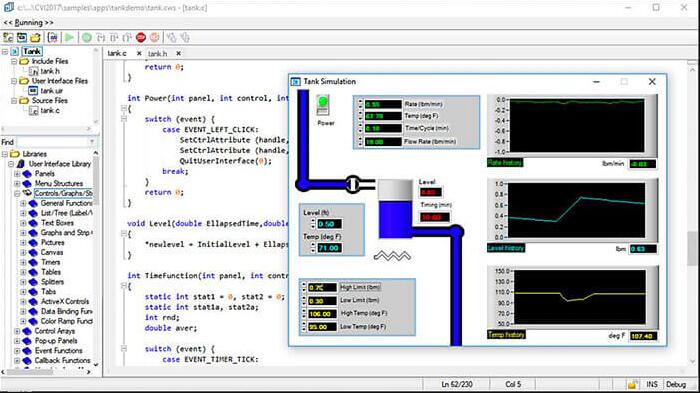Click the first greyed icon after stop buttons
The height and width of the screenshot is (393, 700).
pos(171,38)
